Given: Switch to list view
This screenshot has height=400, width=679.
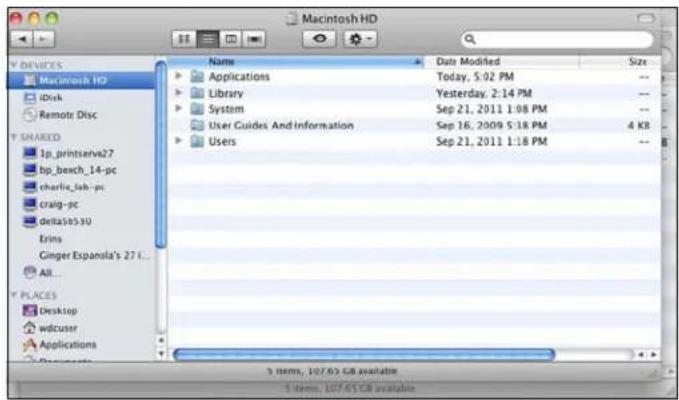Looking at the screenshot, I should (208, 39).
